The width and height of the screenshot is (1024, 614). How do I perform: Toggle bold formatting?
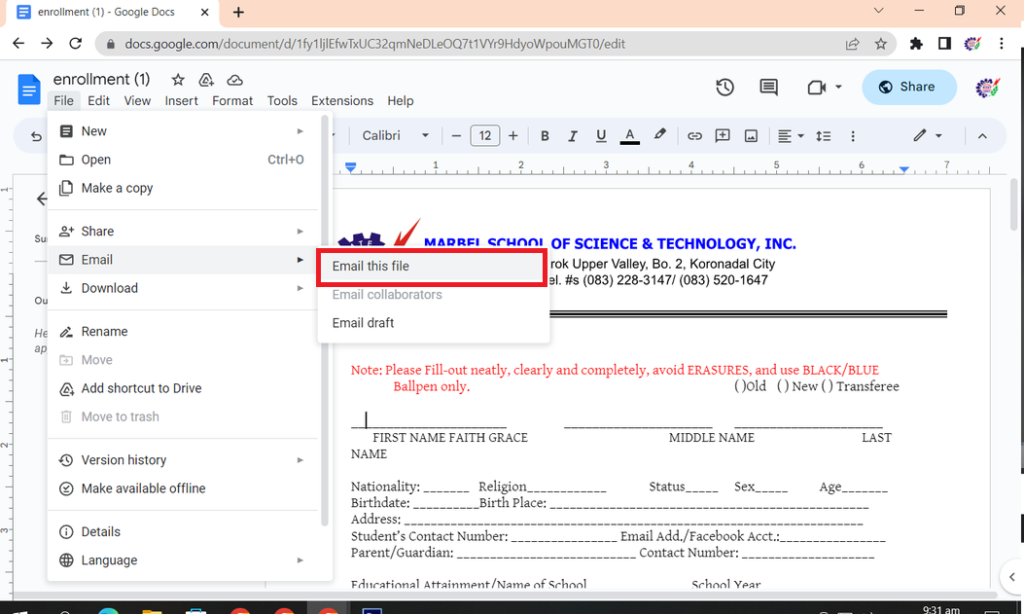click(x=544, y=135)
